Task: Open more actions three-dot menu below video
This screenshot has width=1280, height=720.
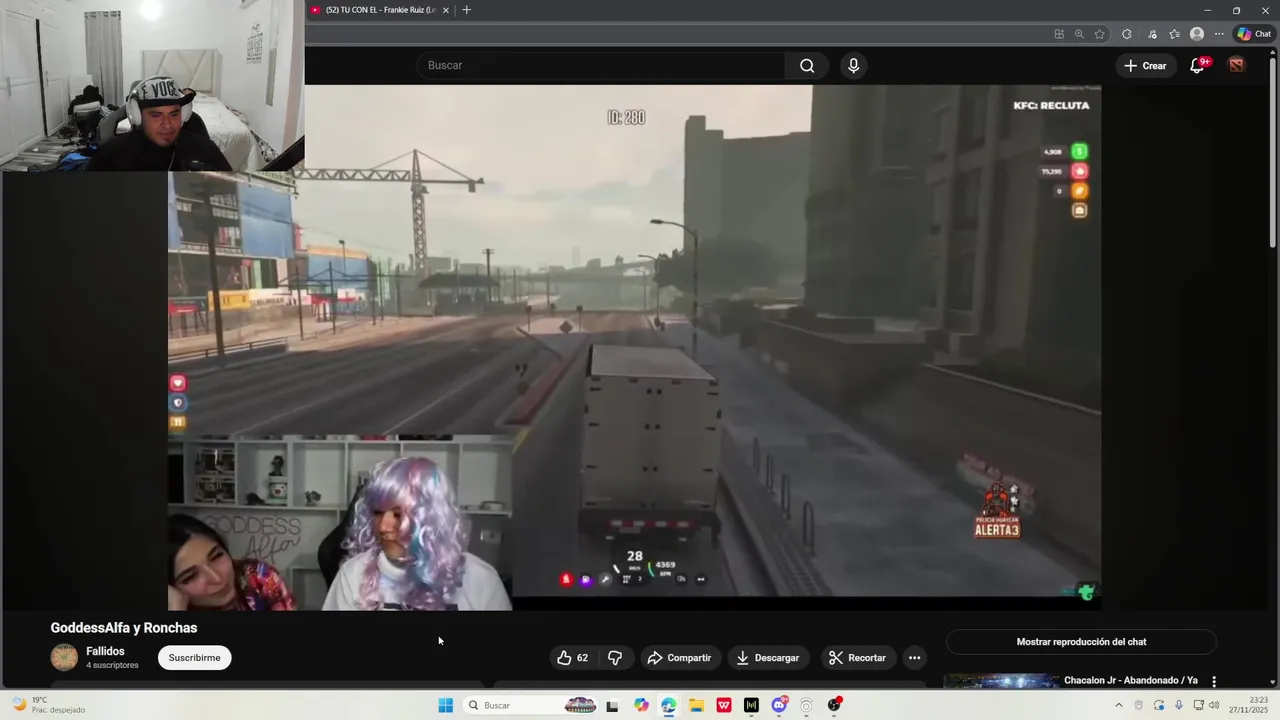Action: (914, 658)
